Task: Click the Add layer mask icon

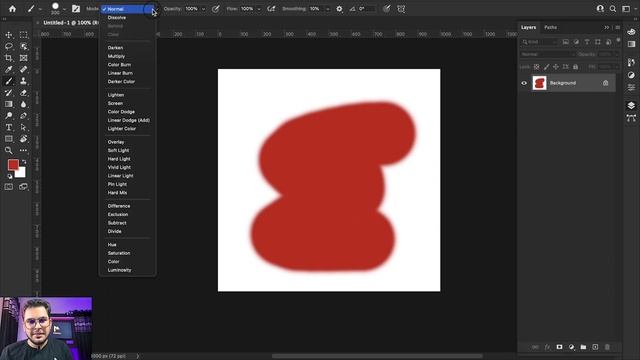Action: tap(559, 347)
